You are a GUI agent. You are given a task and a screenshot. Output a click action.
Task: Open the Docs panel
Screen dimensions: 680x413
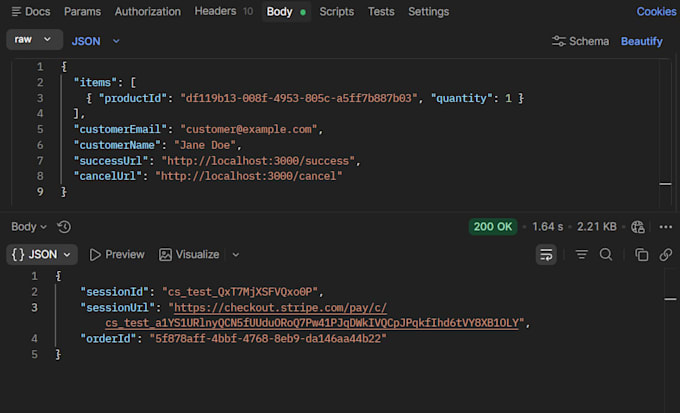tap(31, 12)
